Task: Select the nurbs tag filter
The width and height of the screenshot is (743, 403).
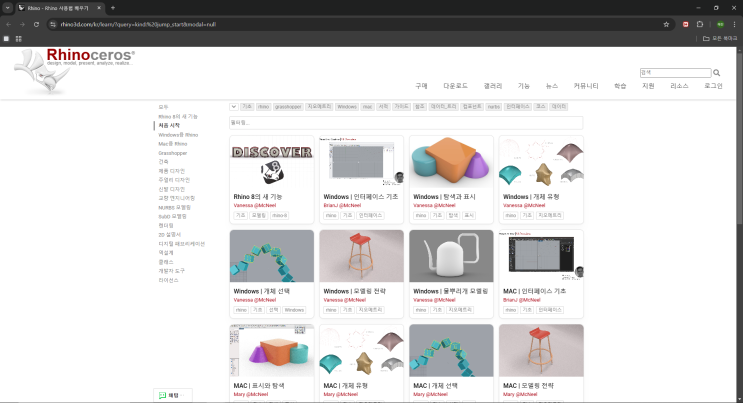Action: pos(494,107)
